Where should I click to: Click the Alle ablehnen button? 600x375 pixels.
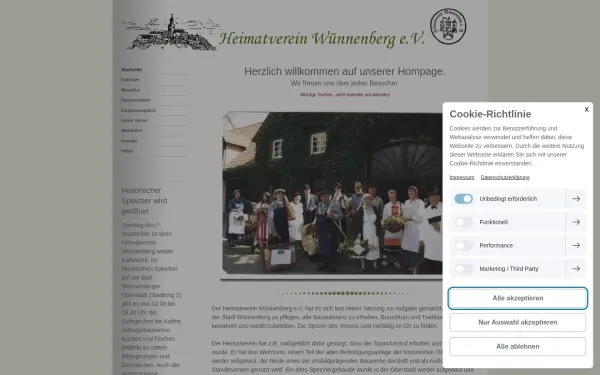pyautogui.click(x=518, y=346)
